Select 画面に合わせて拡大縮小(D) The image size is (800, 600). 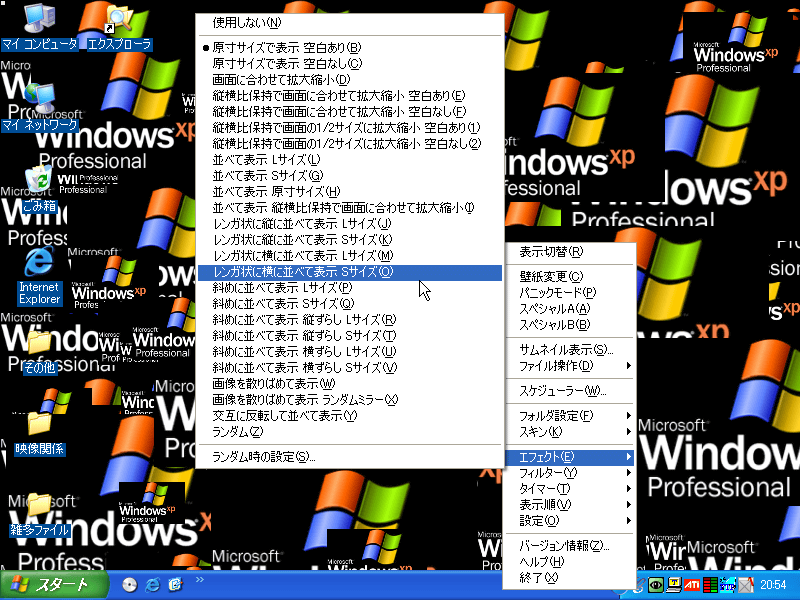tap(350, 80)
